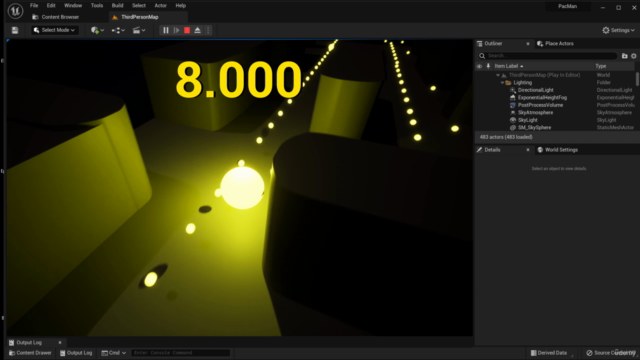Open the File menu

point(34,6)
